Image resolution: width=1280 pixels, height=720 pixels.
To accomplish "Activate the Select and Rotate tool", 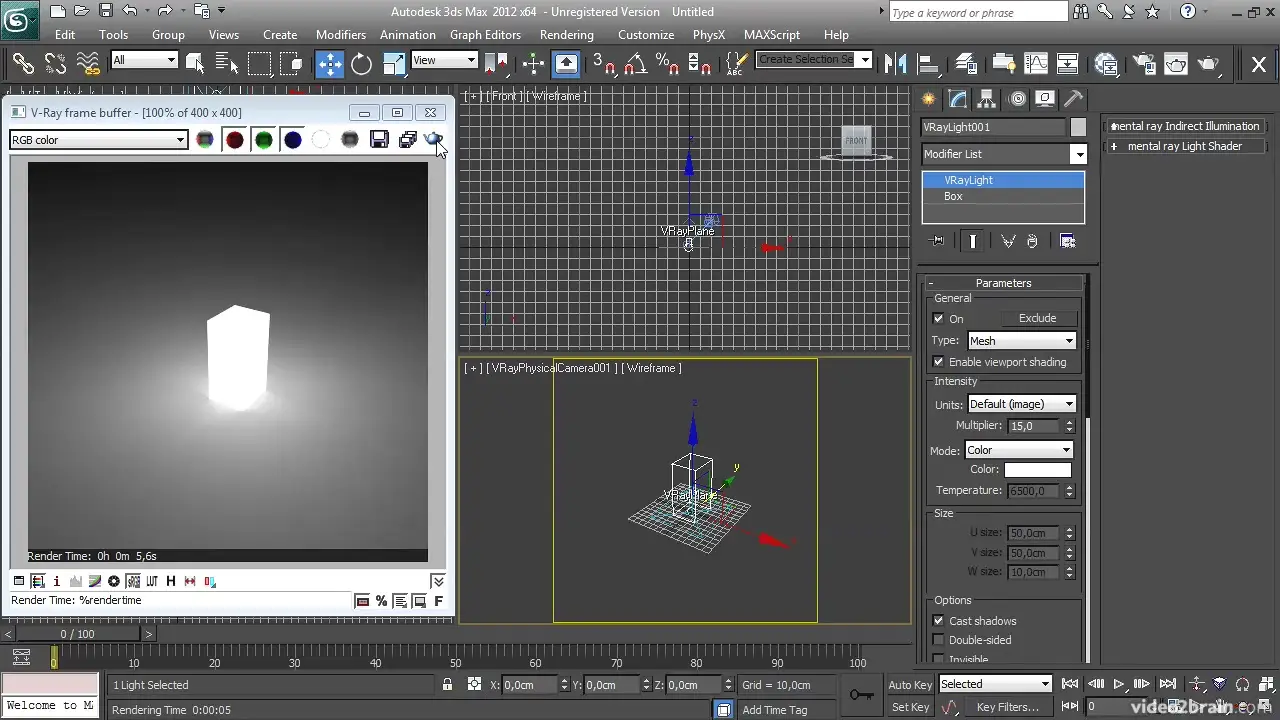I will click(x=361, y=64).
